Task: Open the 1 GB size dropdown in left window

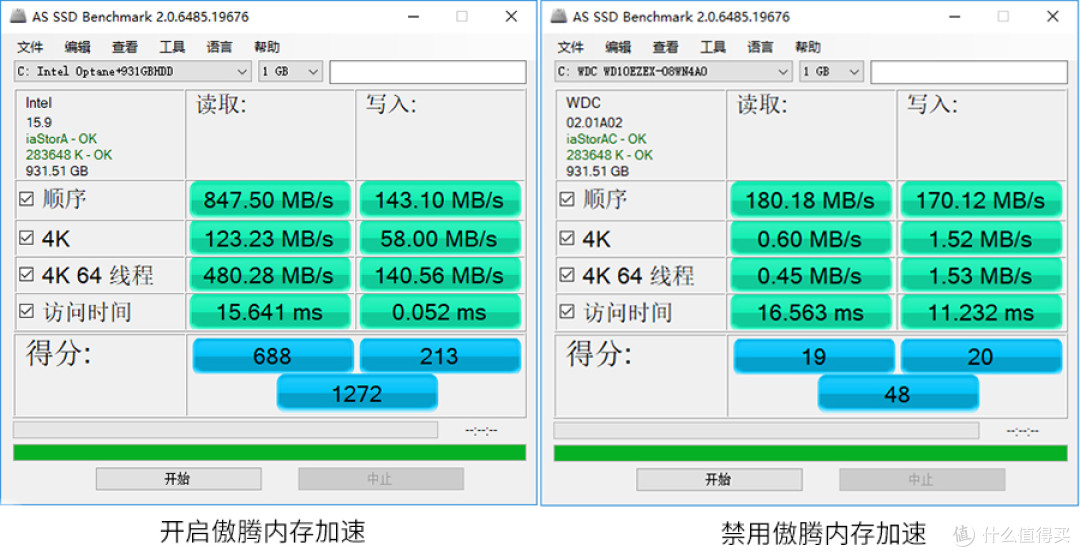Action: [290, 71]
